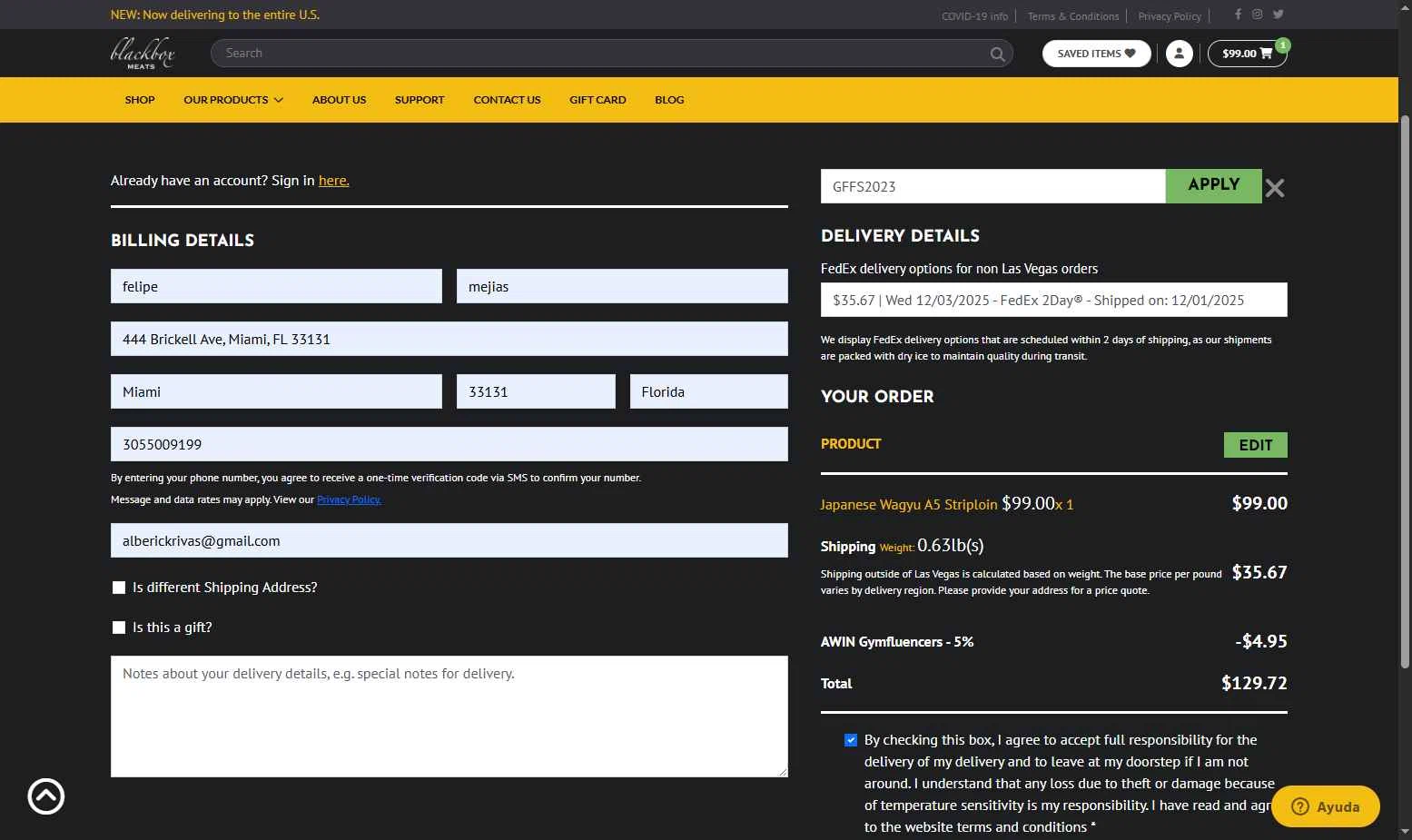
Task: Click the email address field
Action: [449, 540]
